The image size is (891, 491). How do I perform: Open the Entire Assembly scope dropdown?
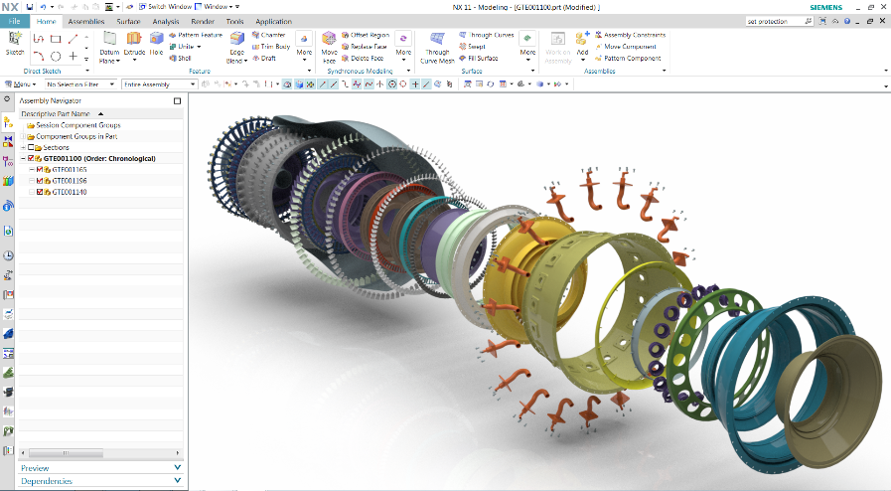coord(160,84)
